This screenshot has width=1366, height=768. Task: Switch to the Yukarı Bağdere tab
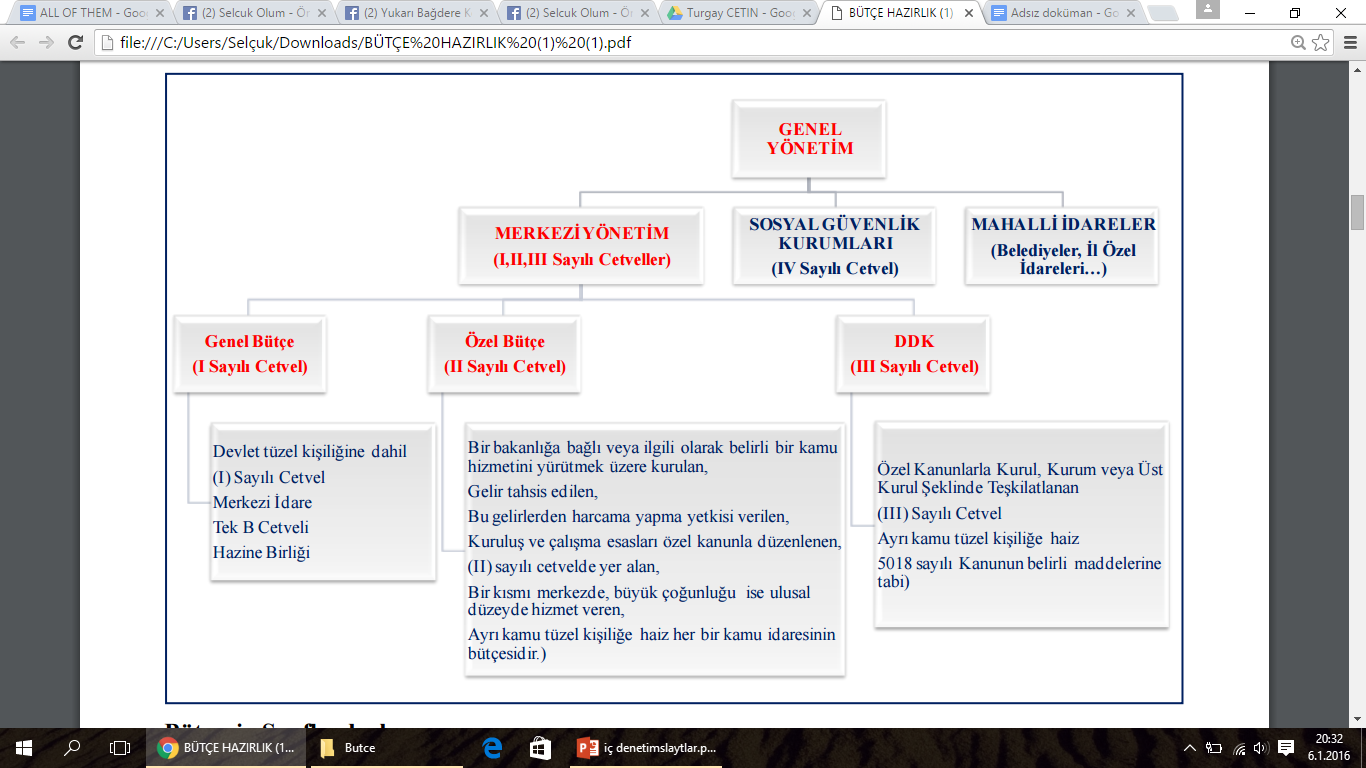414,14
